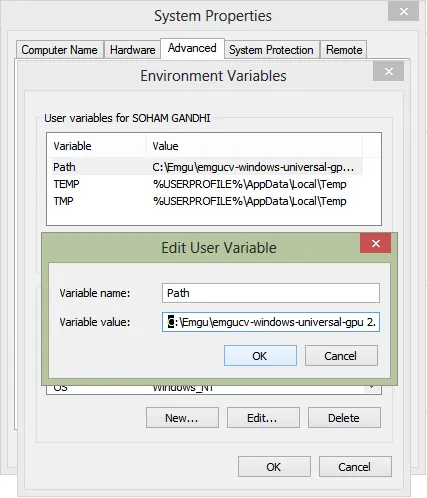
Task: Go to the System Protection tab
Action: click(x=271, y=50)
